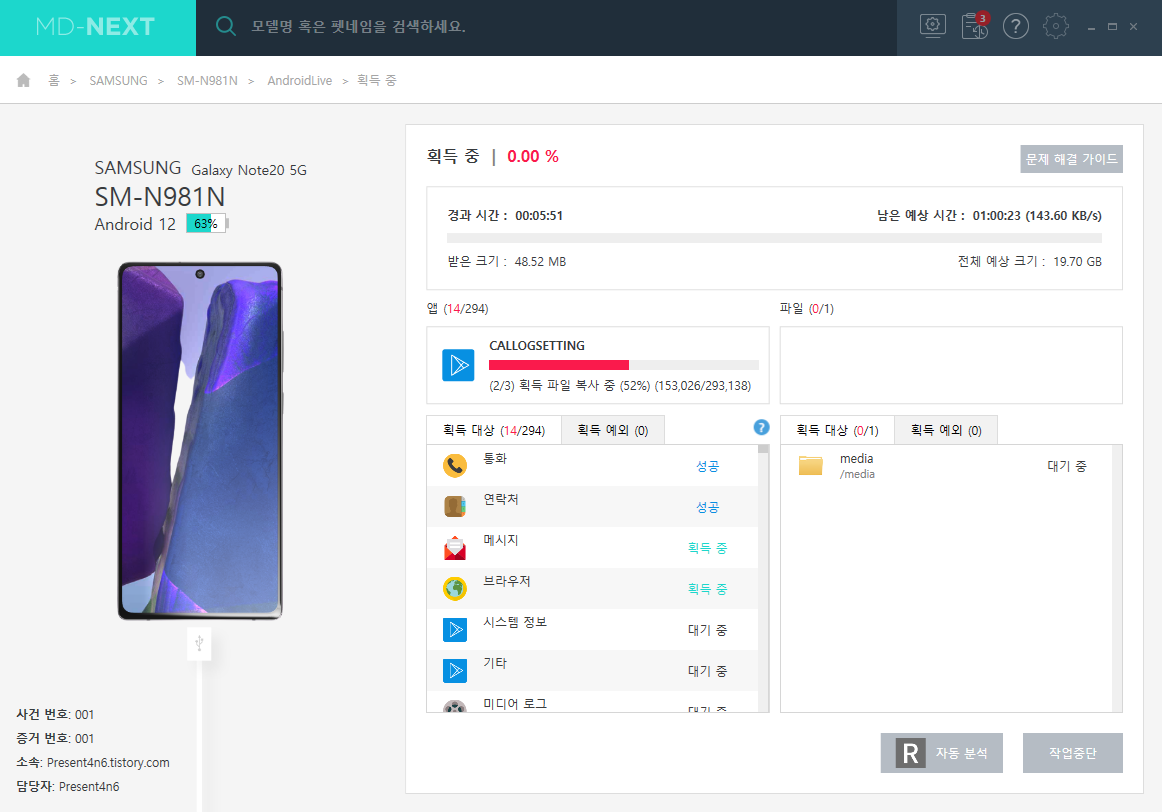Go to AndroidLive breadcrumb
The height and width of the screenshot is (812, 1162).
click(299, 80)
